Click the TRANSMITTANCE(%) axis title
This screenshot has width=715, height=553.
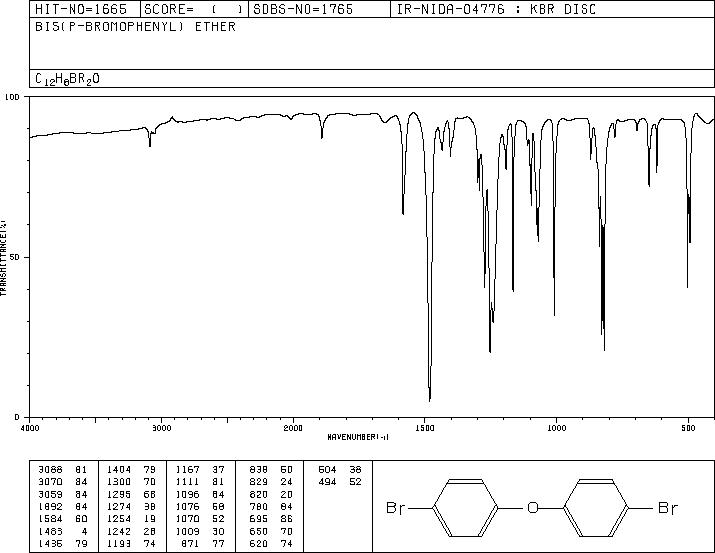pyautogui.click(x=4, y=258)
